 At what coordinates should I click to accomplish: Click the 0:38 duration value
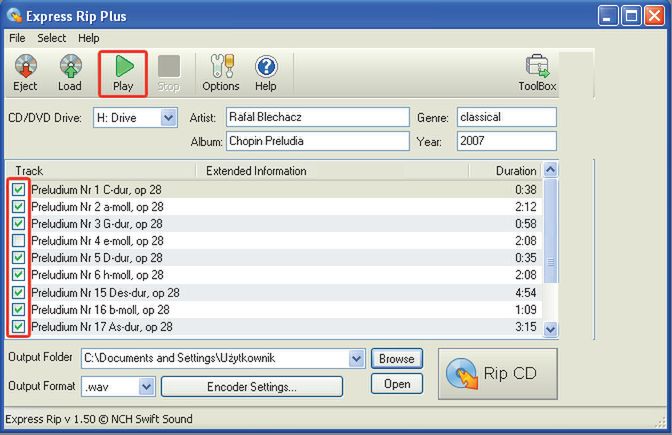(526, 189)
